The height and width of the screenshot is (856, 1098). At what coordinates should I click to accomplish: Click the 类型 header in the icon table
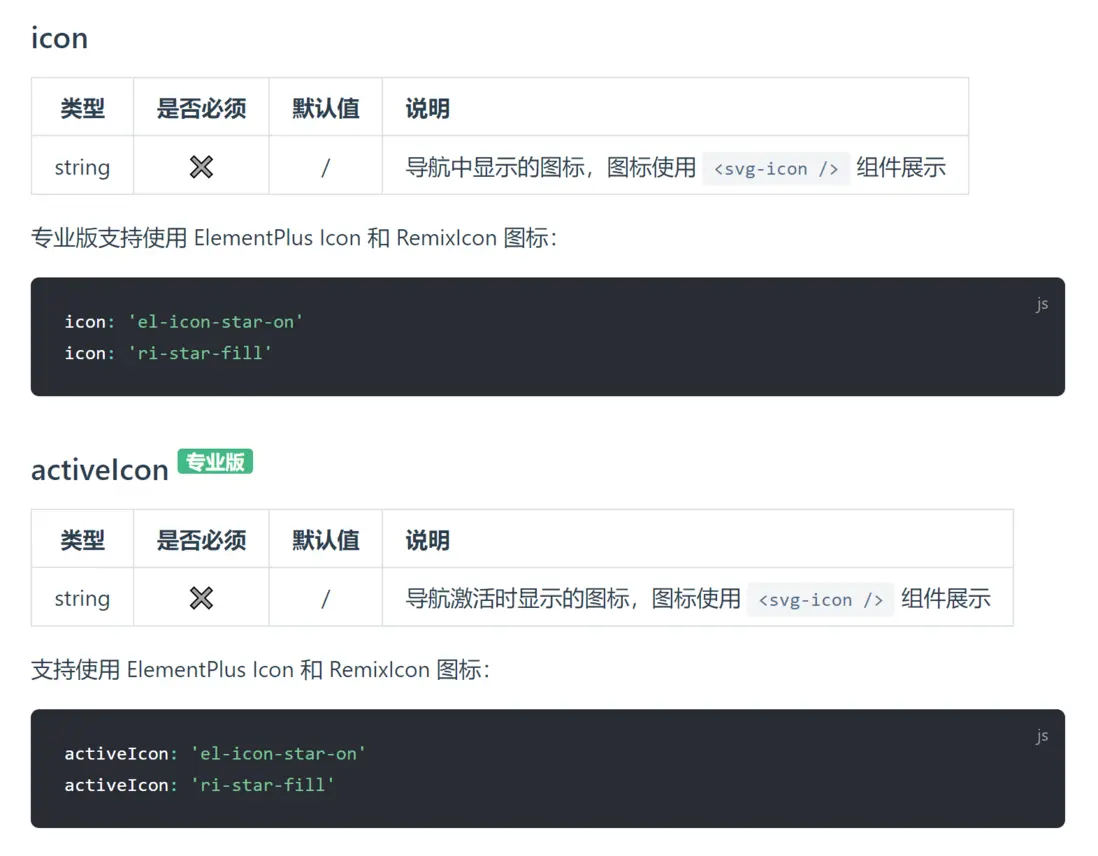click(x=82, y=108)
